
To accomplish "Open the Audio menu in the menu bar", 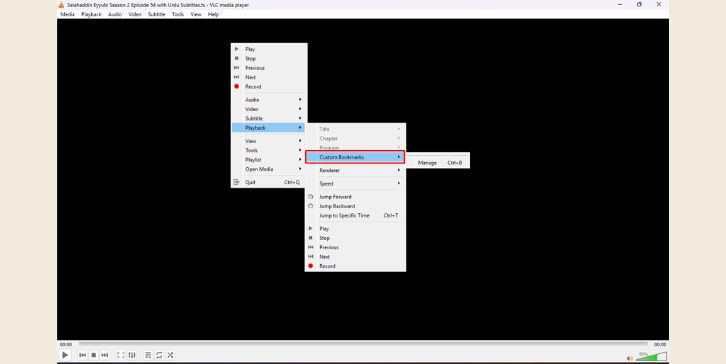I will [115, 14].
